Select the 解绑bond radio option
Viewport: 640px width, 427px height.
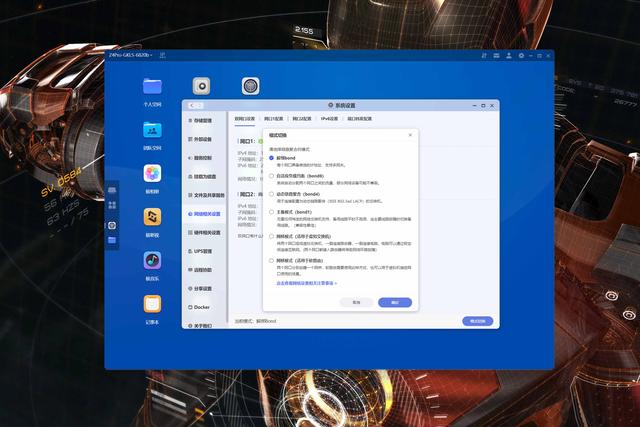pos(271,158)
